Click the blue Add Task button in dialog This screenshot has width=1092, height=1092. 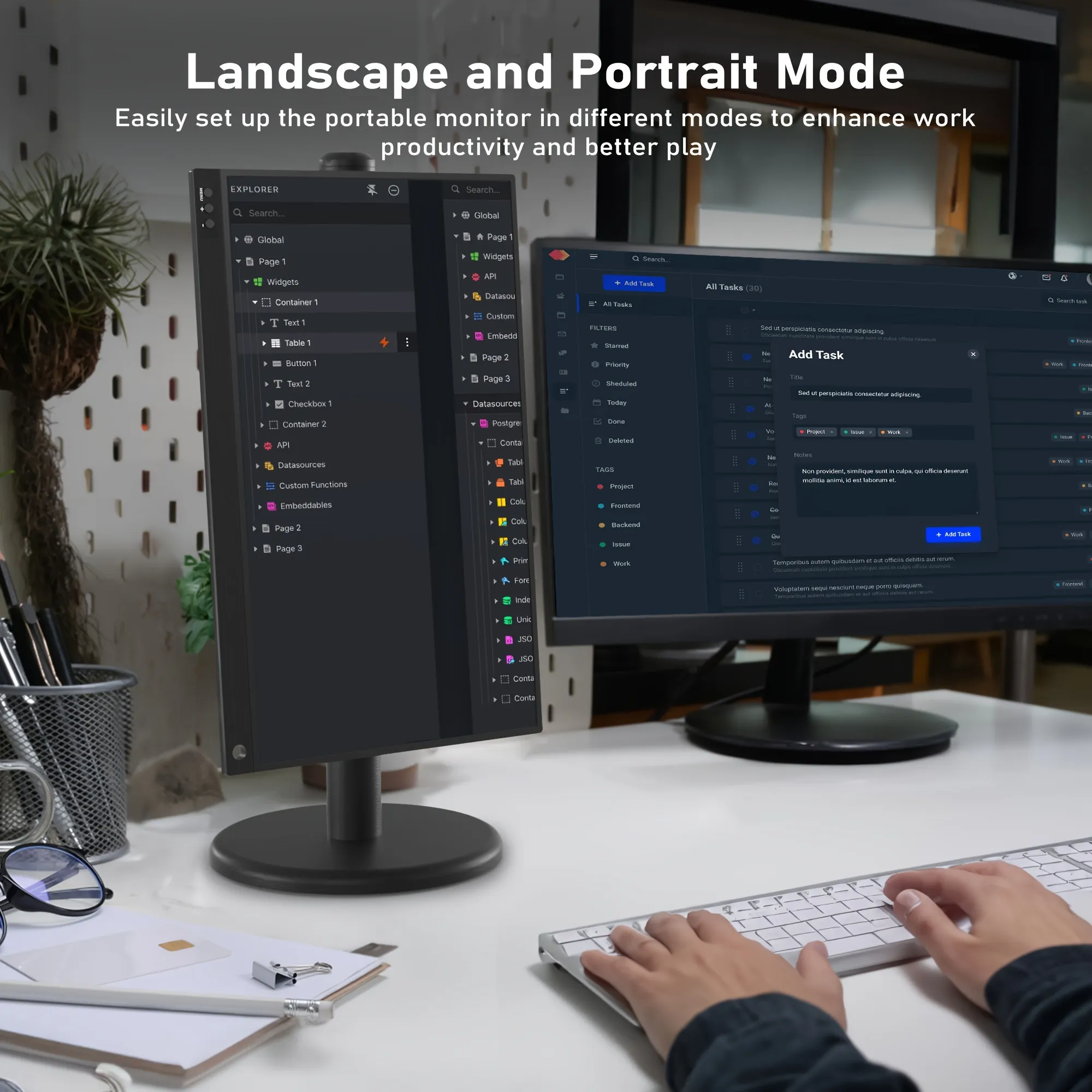(x=950, y=534)
